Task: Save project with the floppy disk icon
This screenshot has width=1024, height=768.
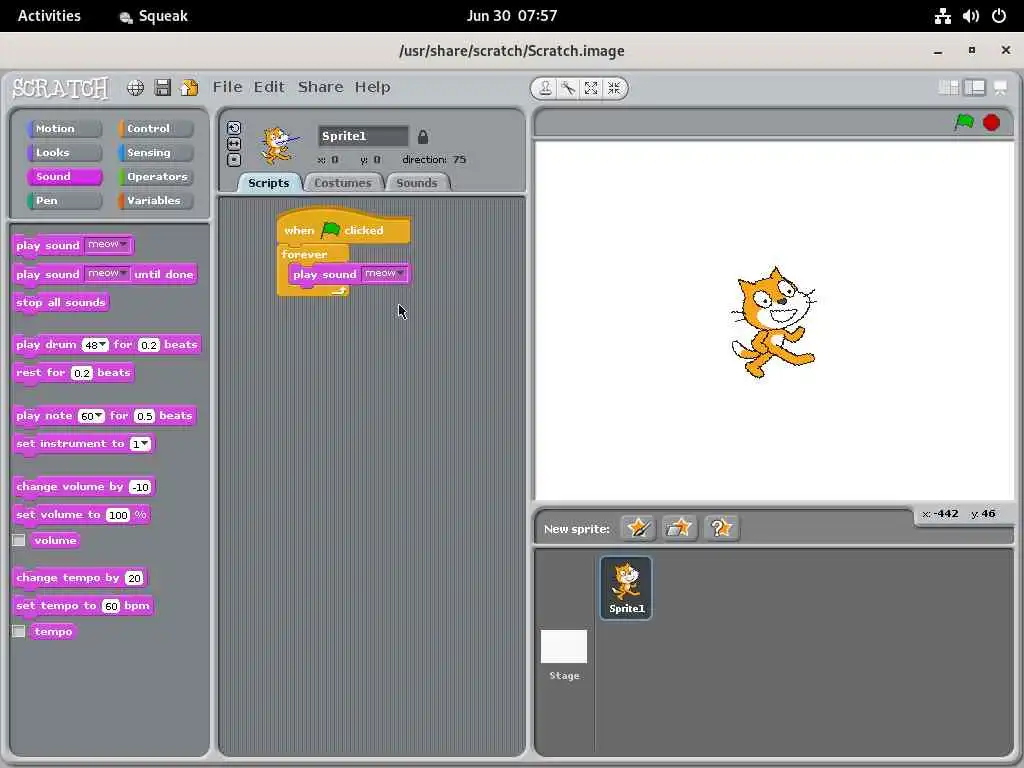Action: tap(163, 88)
